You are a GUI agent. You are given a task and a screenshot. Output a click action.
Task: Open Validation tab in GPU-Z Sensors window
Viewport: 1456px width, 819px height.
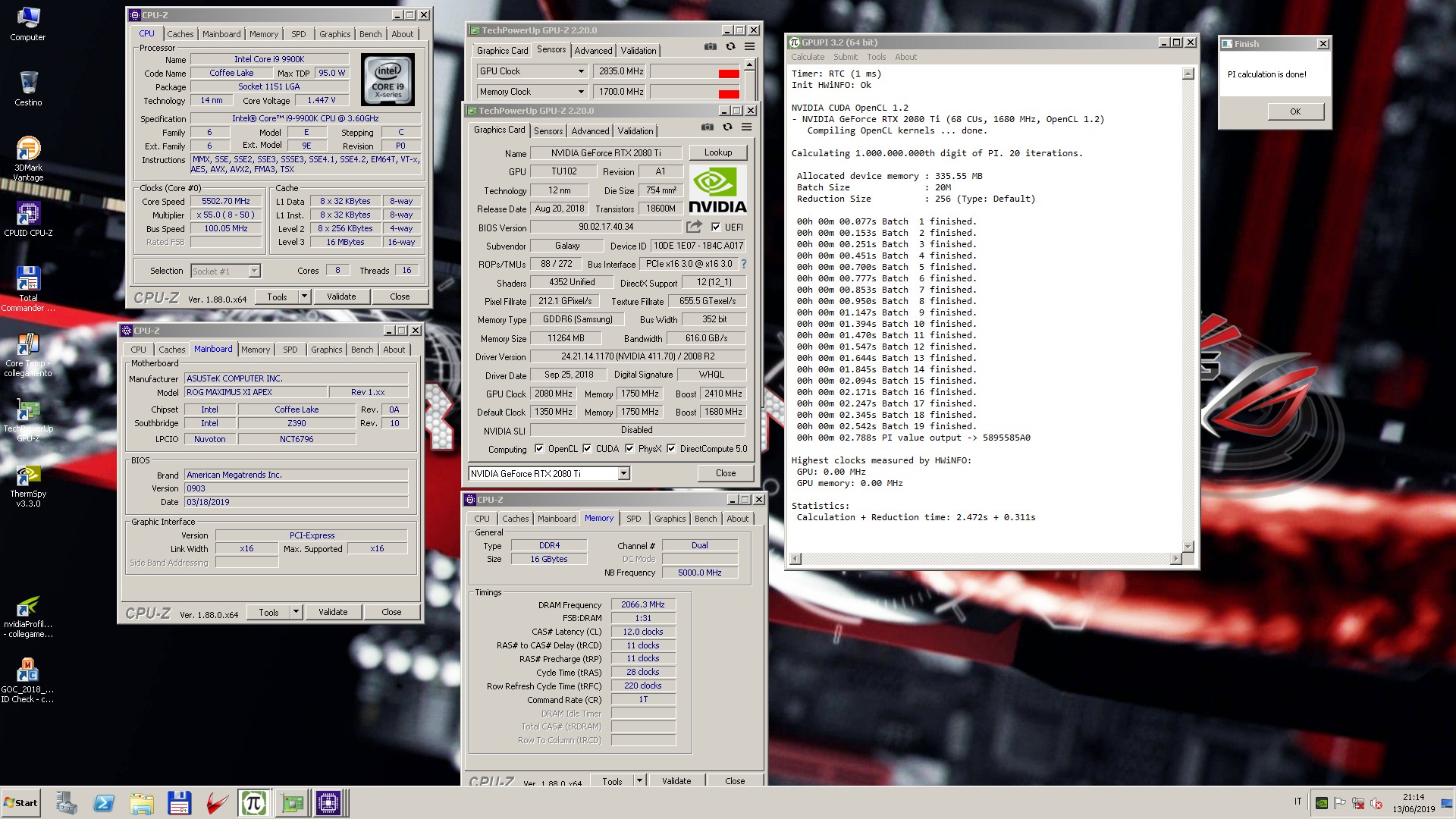pos(639,51)
